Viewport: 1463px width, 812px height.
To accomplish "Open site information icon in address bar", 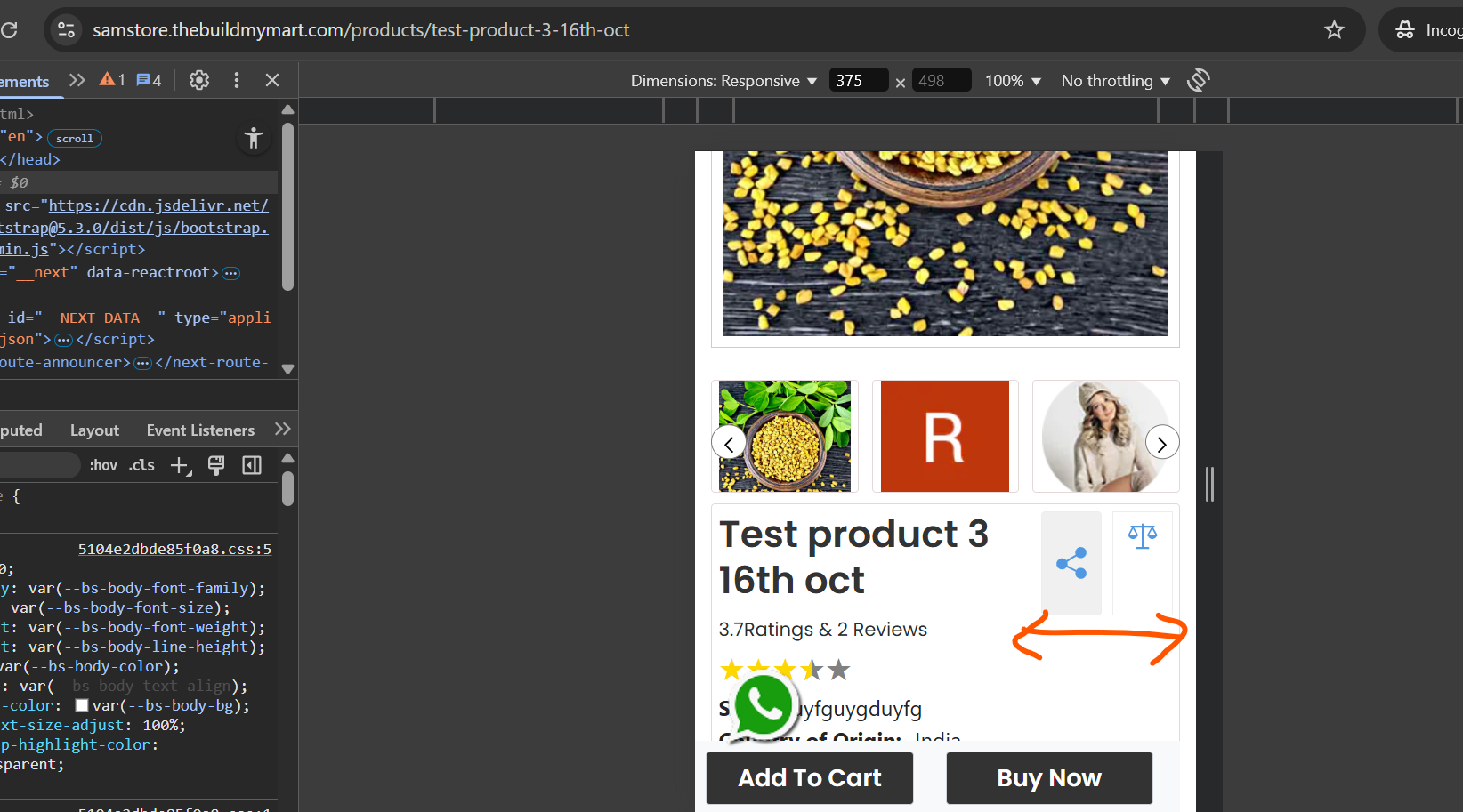I will coord(67,30).
